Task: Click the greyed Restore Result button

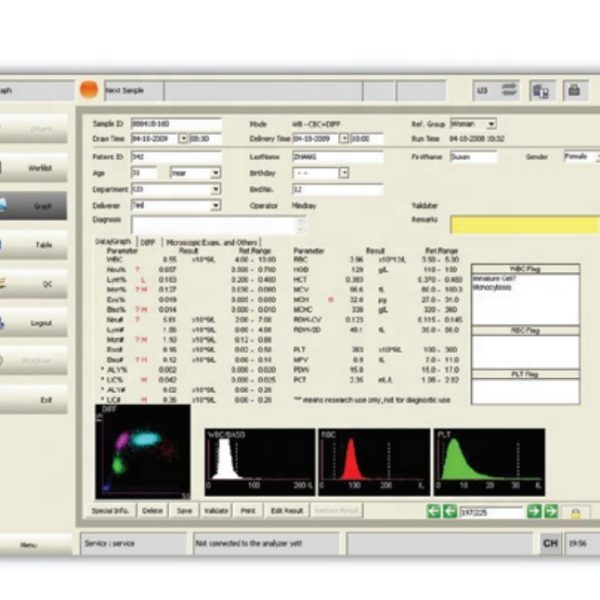Action: (x=337, y=511)
